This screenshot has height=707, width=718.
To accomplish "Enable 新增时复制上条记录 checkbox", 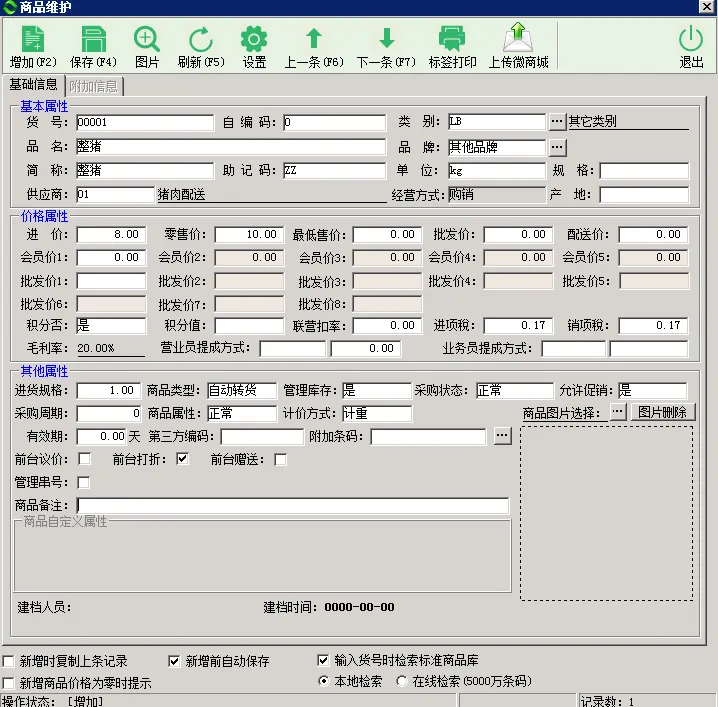I will (x=8, y=661).
